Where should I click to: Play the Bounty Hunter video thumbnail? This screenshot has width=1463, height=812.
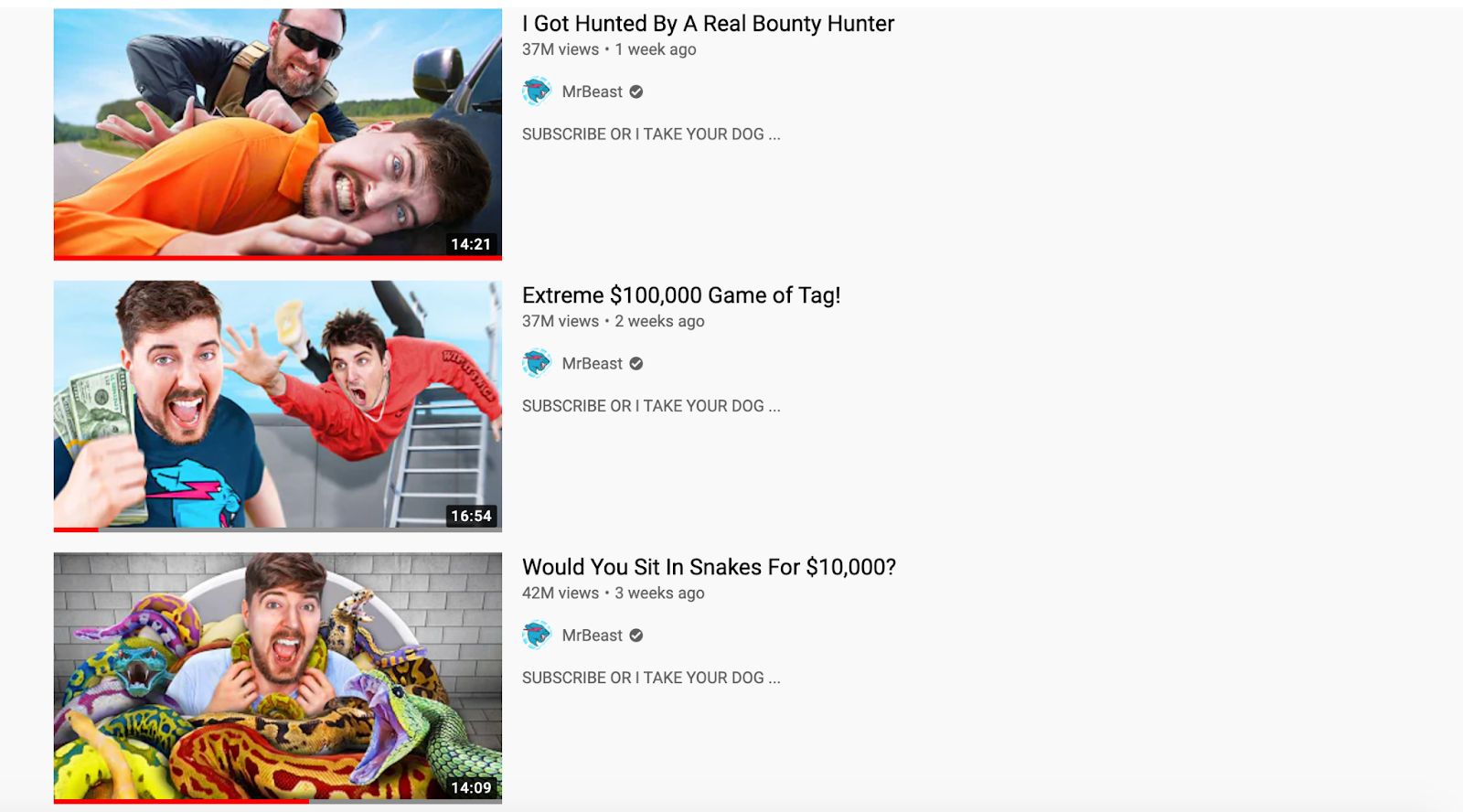tap(278, 134)
